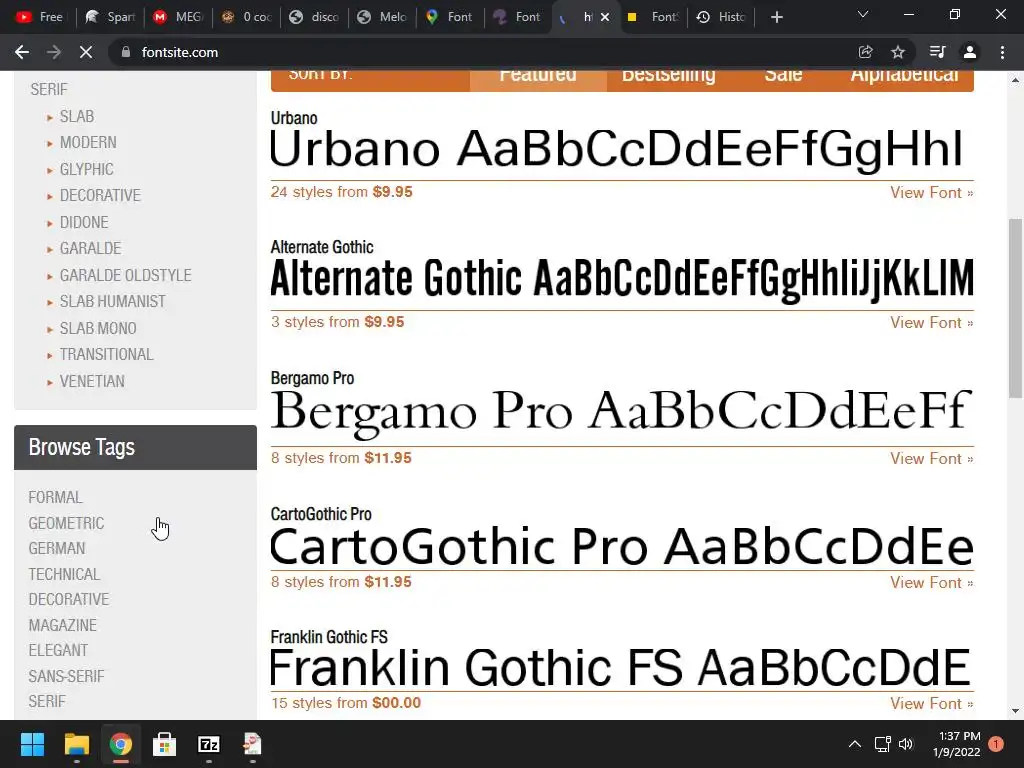Click the Chrome taskbar icon
The height and width of the screenshot is (768, 1024).
[x=120, y=744]
